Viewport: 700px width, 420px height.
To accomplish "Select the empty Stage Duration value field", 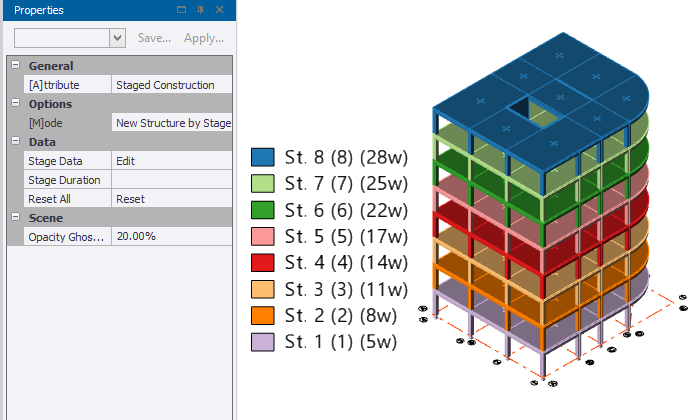I will 172,179.
